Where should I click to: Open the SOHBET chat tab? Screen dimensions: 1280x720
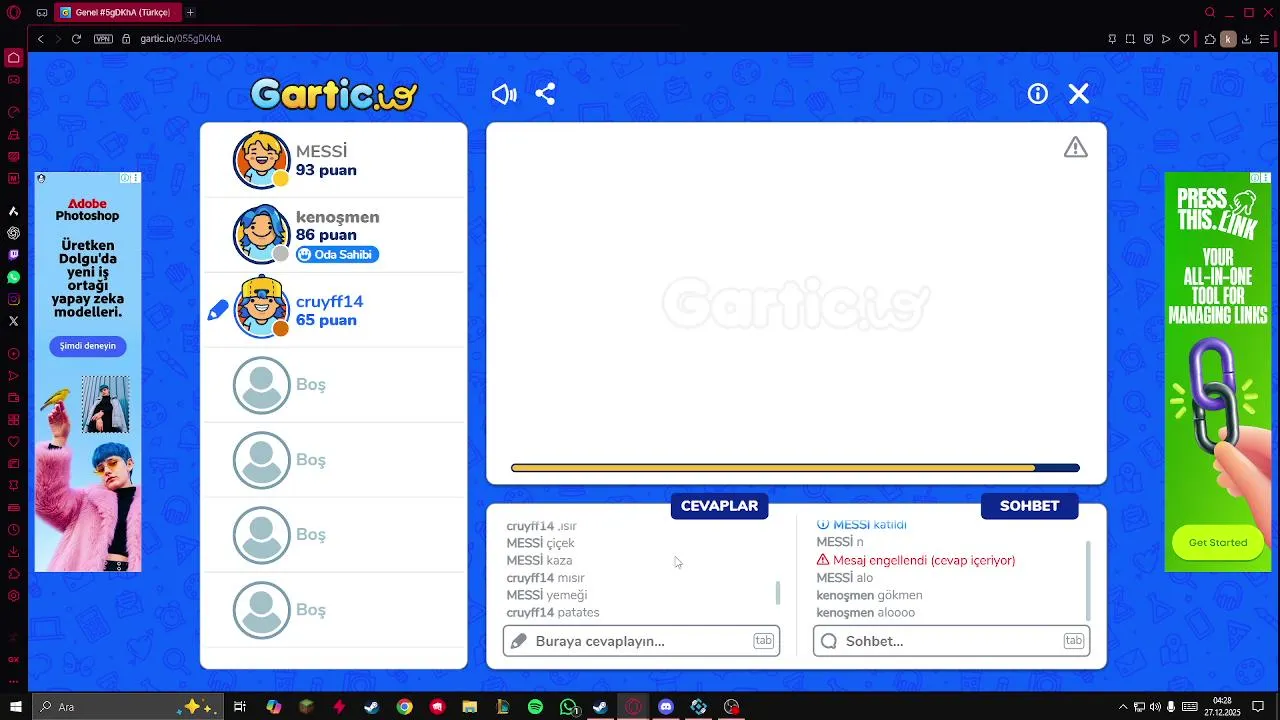[1029, 506]
